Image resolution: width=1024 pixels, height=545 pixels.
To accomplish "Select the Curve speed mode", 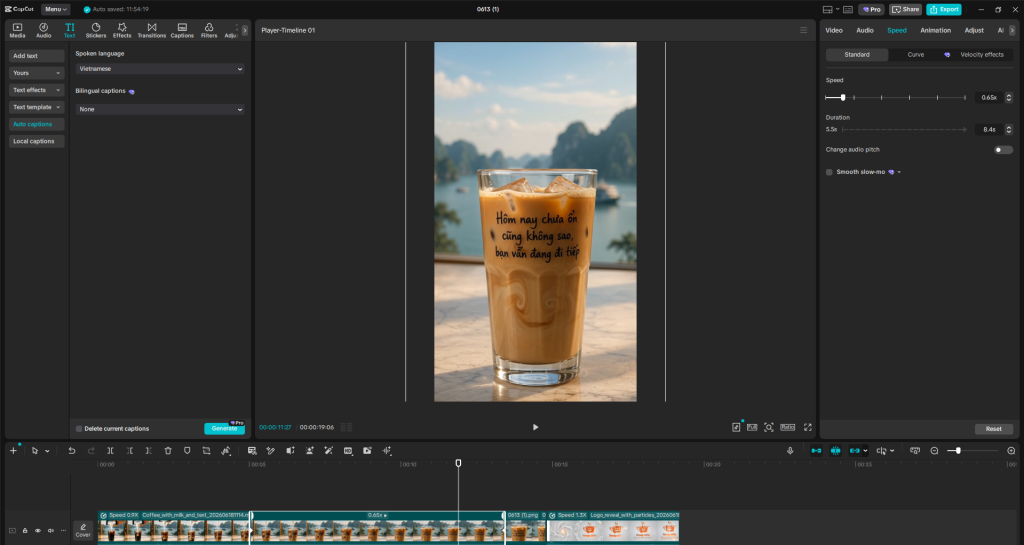I will [x=916, y=55].
